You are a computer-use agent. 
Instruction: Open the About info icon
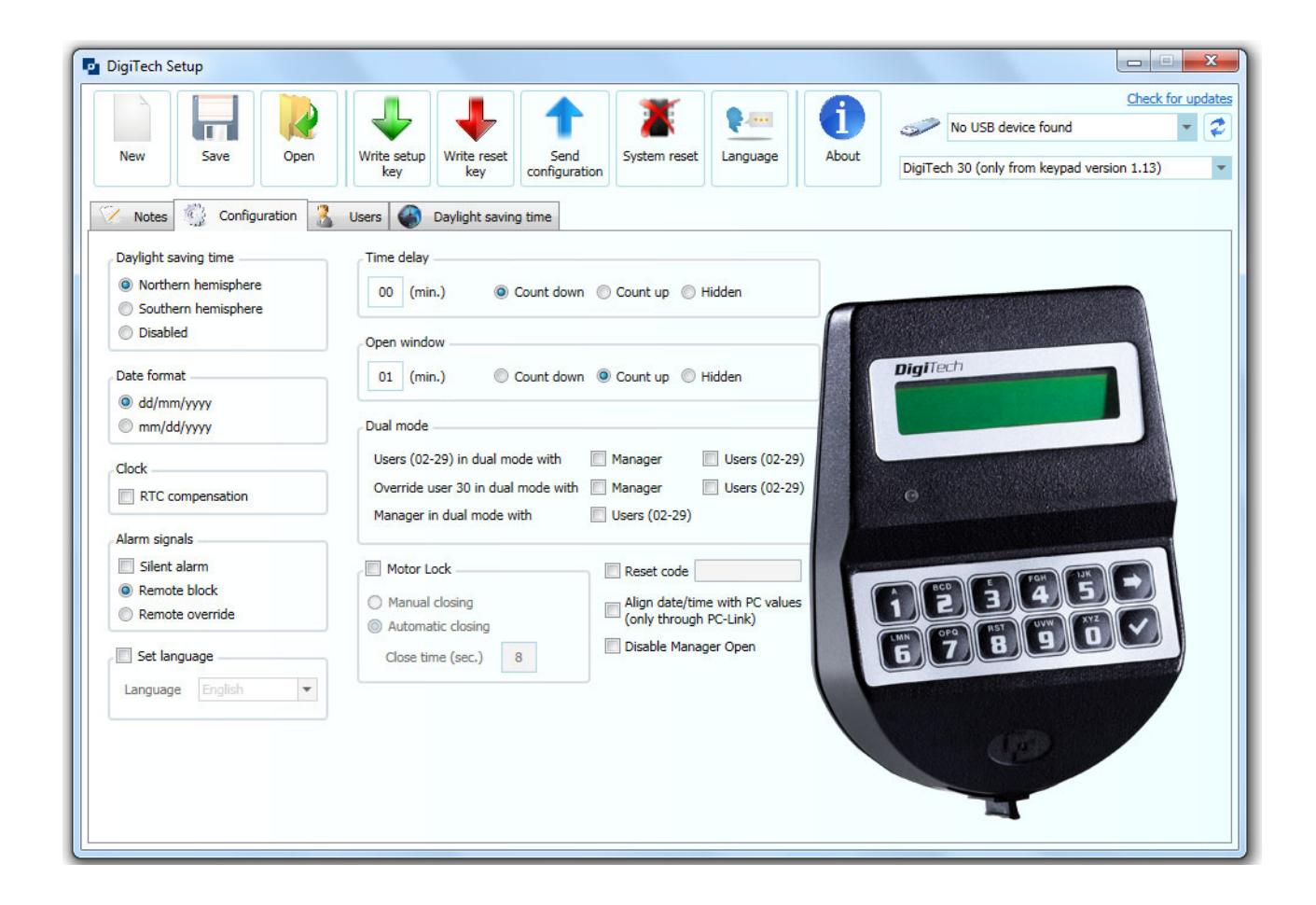pyautogui.click(x=842, y=138)
